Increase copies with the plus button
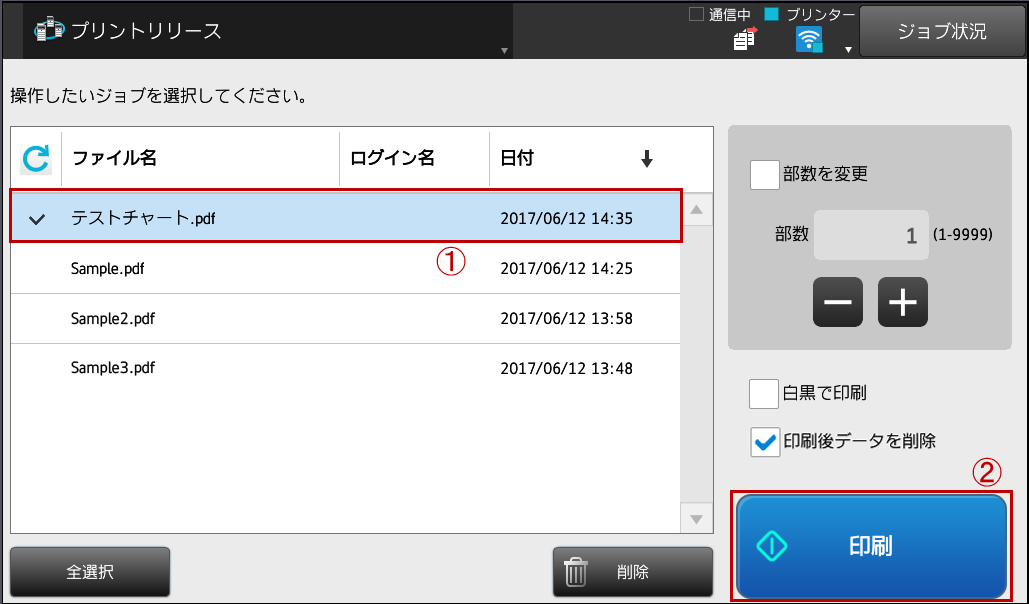The width and height of the screenshot is (1029, 604). [902, 302]
